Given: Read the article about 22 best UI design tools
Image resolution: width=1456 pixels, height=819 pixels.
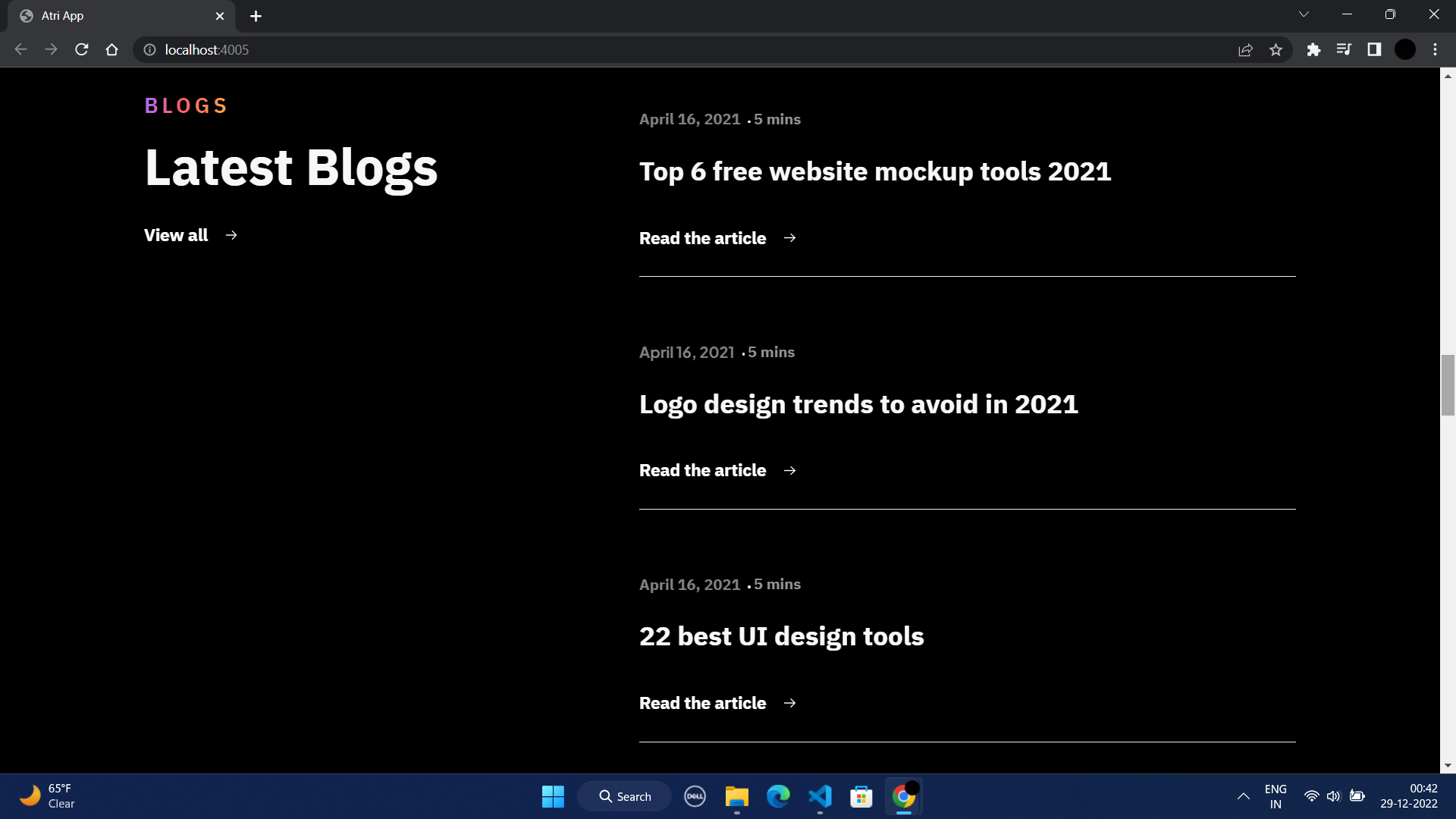Looking at the screenshot, I should click(702, 702).
